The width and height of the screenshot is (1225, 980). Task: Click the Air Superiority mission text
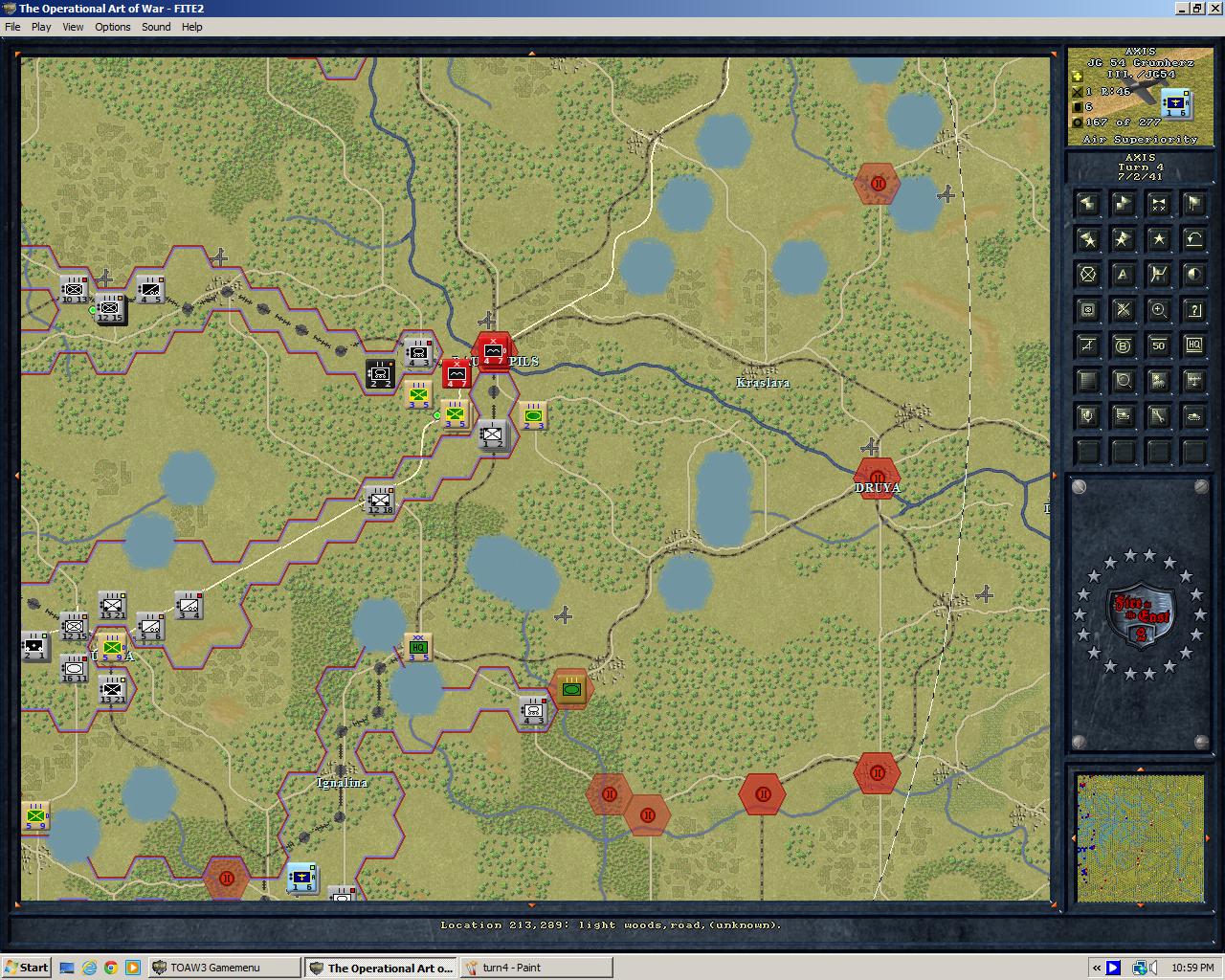(1141, 140)
